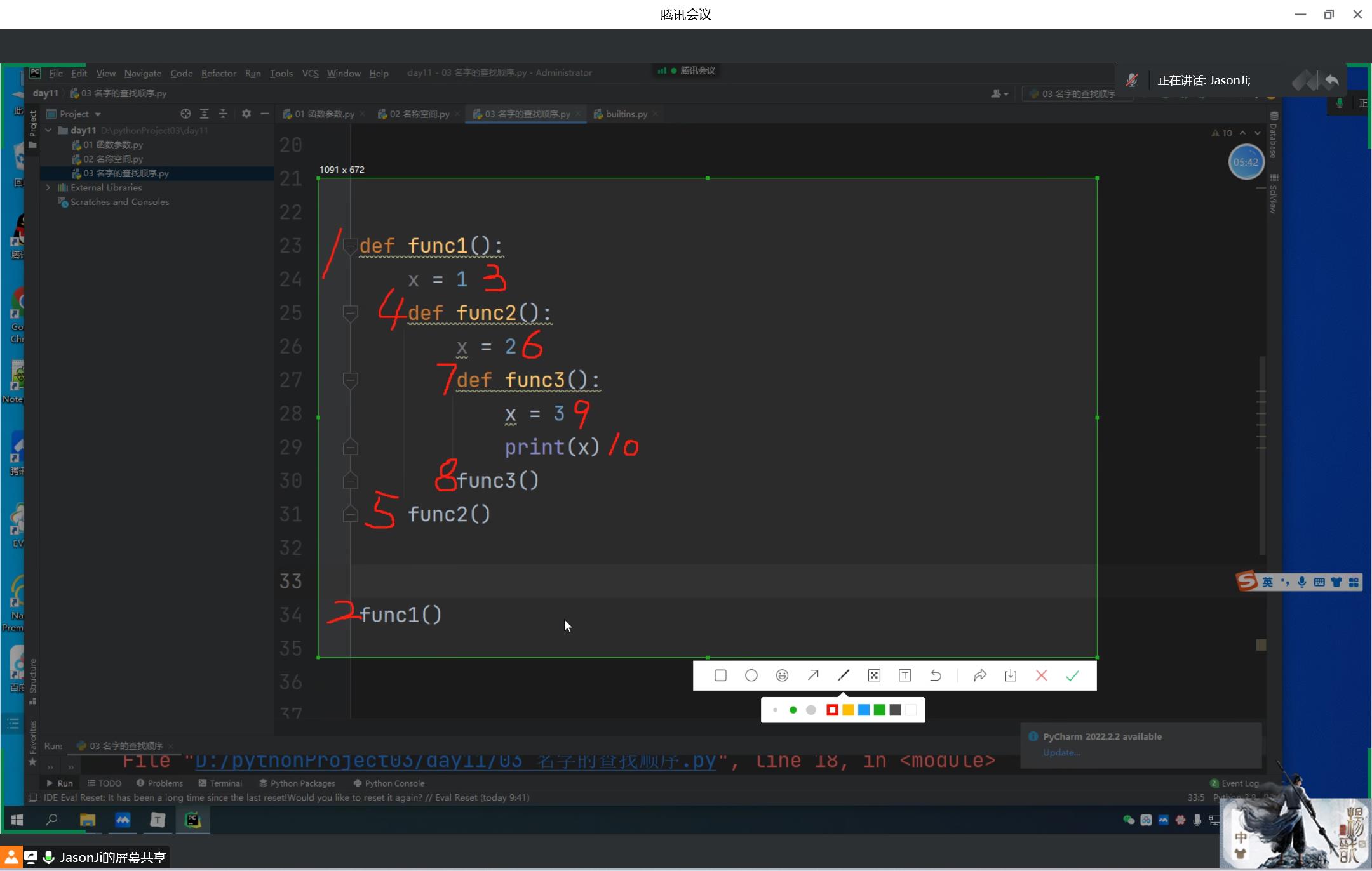The image size is (1372, 871).
Task: Open the Database side panel
Action: coord(1274,135)
